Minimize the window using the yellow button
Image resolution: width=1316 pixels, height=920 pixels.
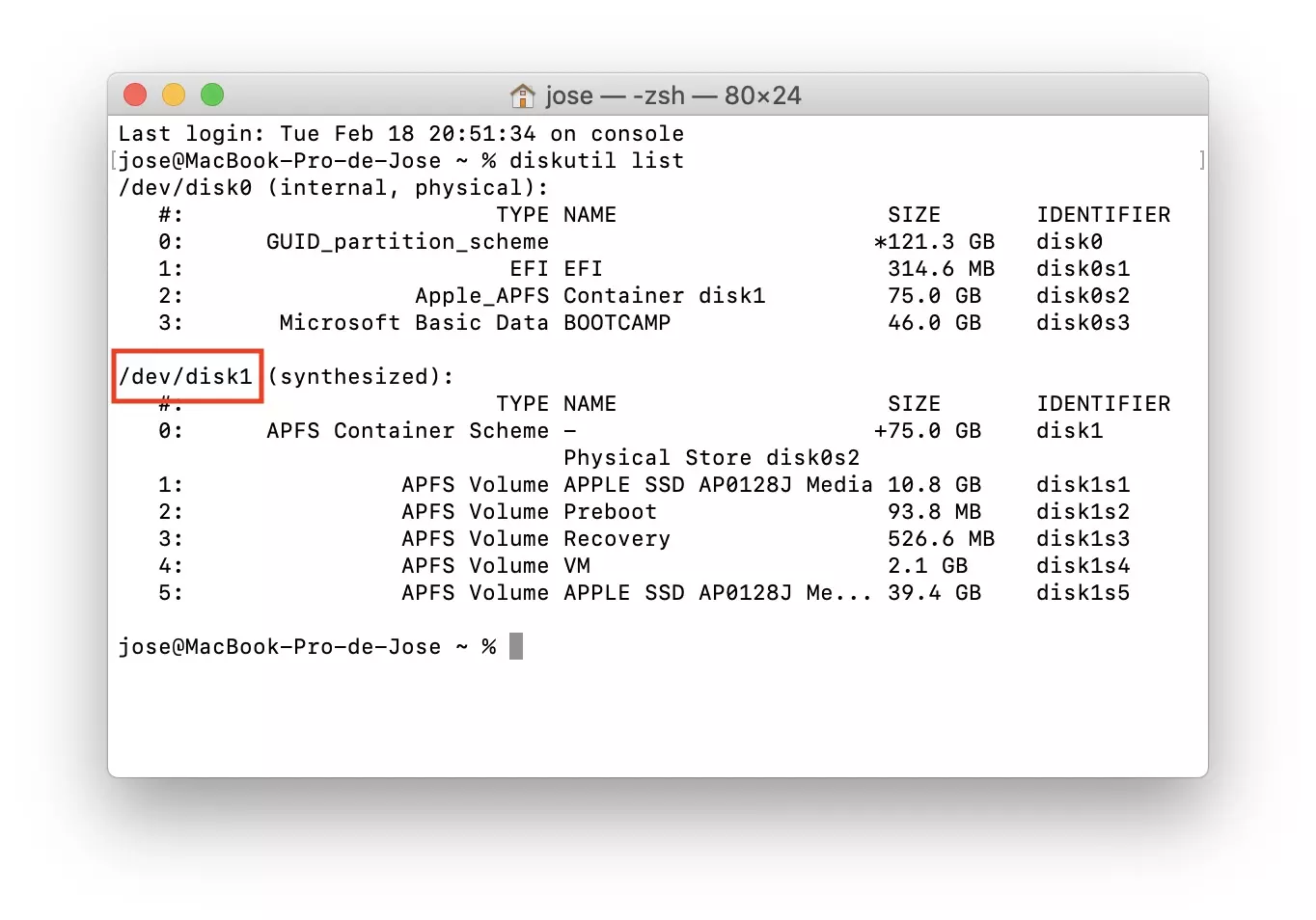(174, 95)
